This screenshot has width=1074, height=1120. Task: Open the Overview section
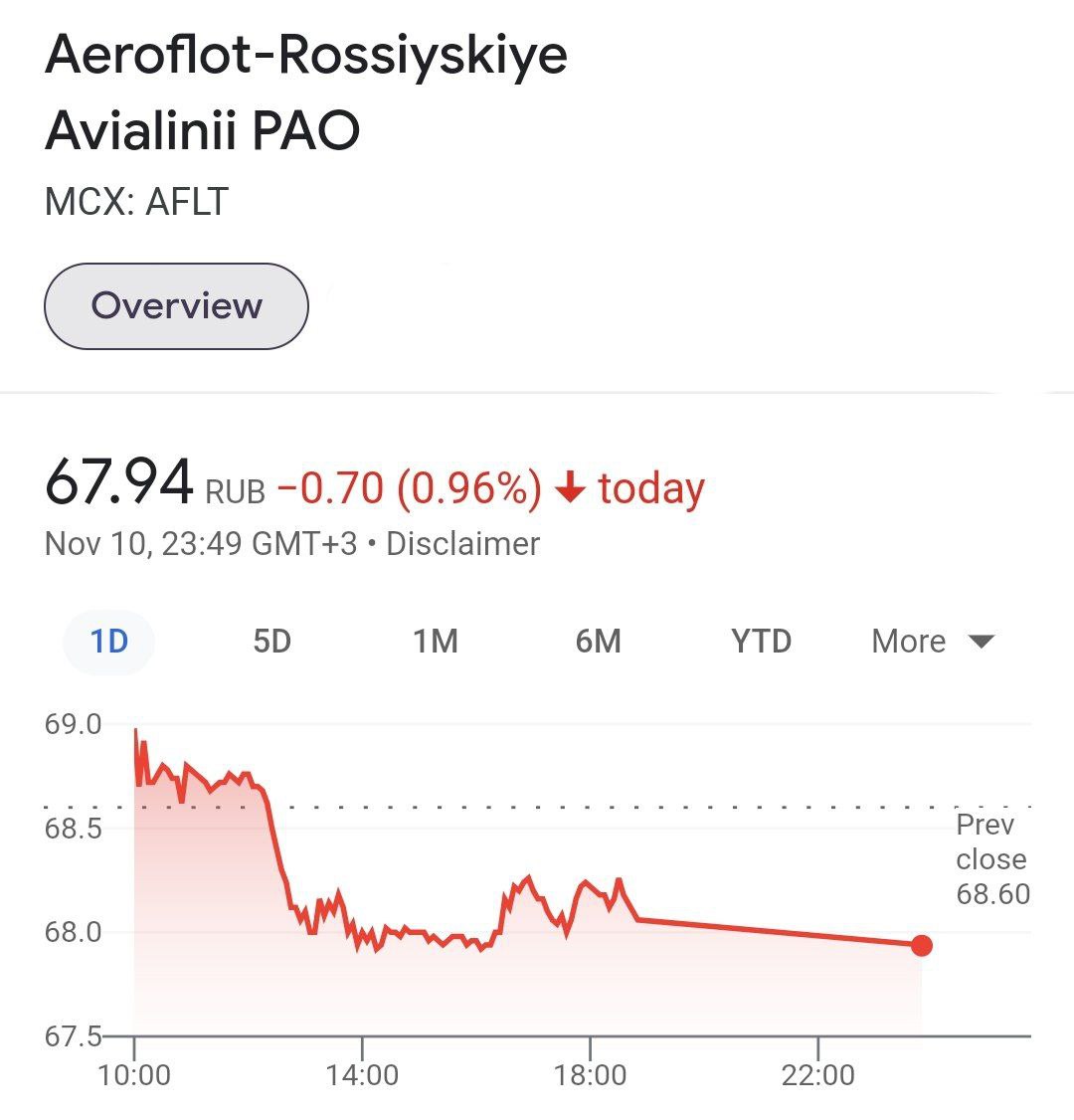[x=175, y=305]
